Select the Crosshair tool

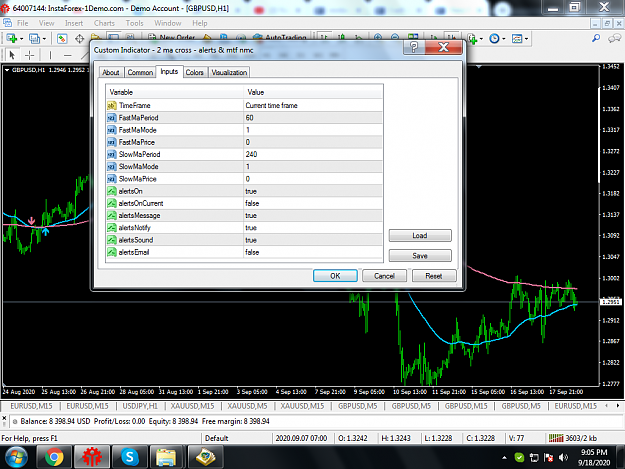click(x=29, y=55)
